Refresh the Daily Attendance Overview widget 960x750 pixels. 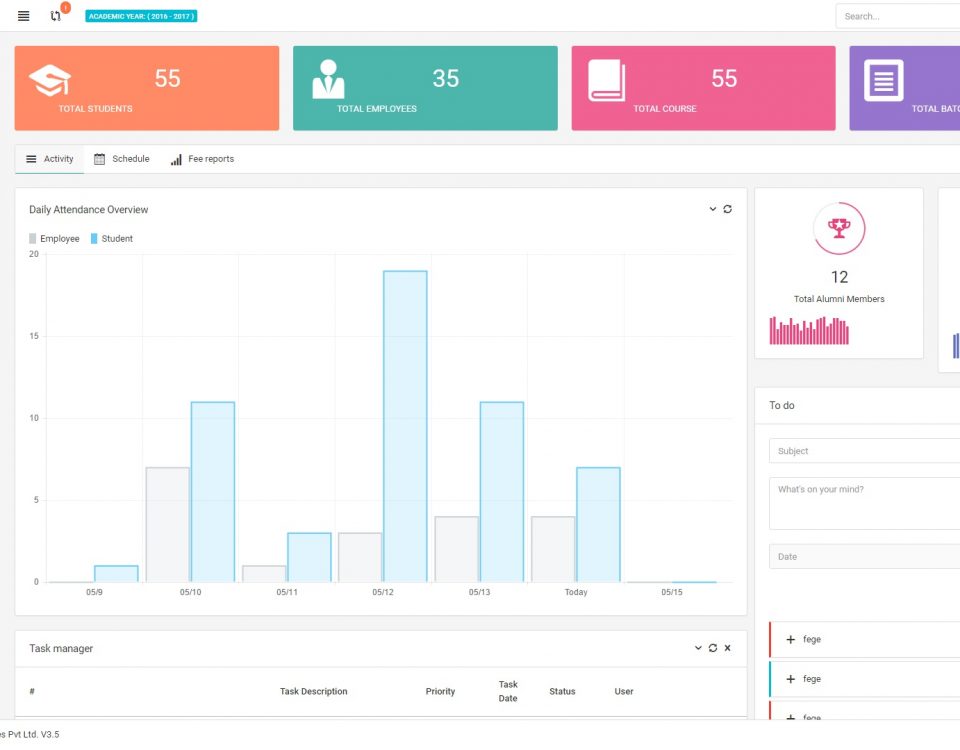coord(728,209)
